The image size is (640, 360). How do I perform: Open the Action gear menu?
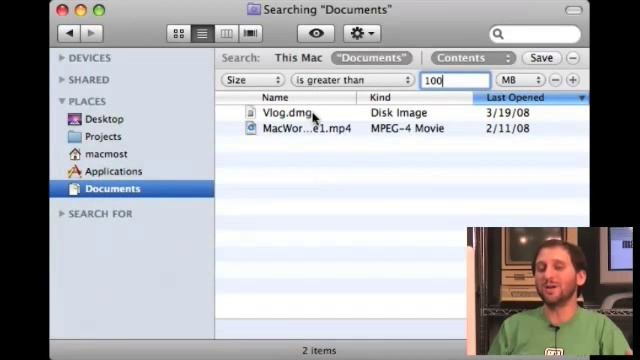(x=362, y=33)
